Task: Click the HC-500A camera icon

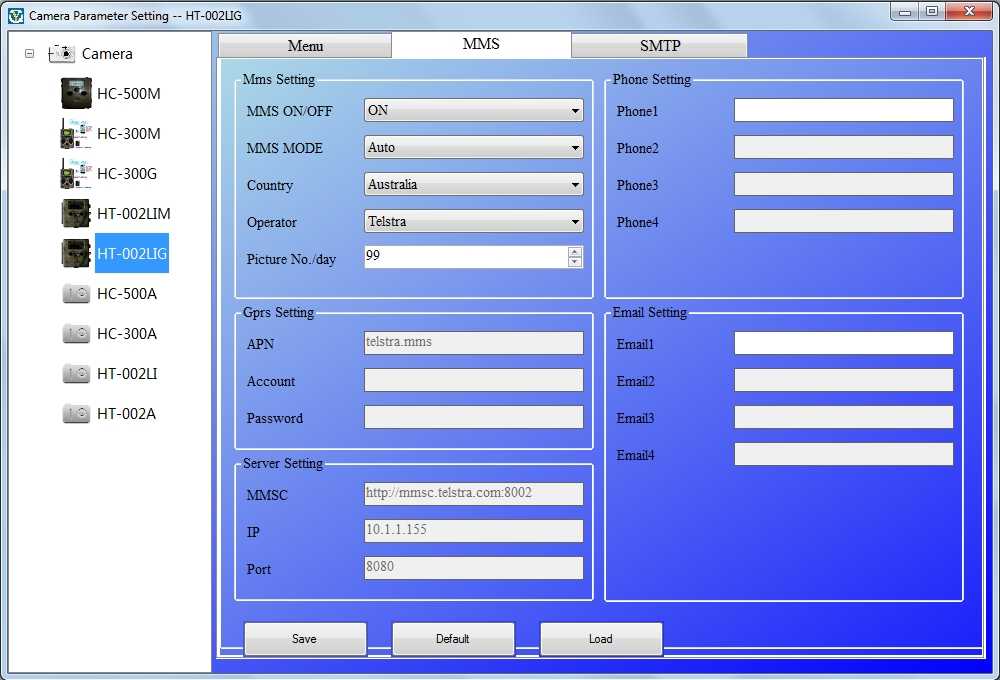Action: tap(76, 294)
